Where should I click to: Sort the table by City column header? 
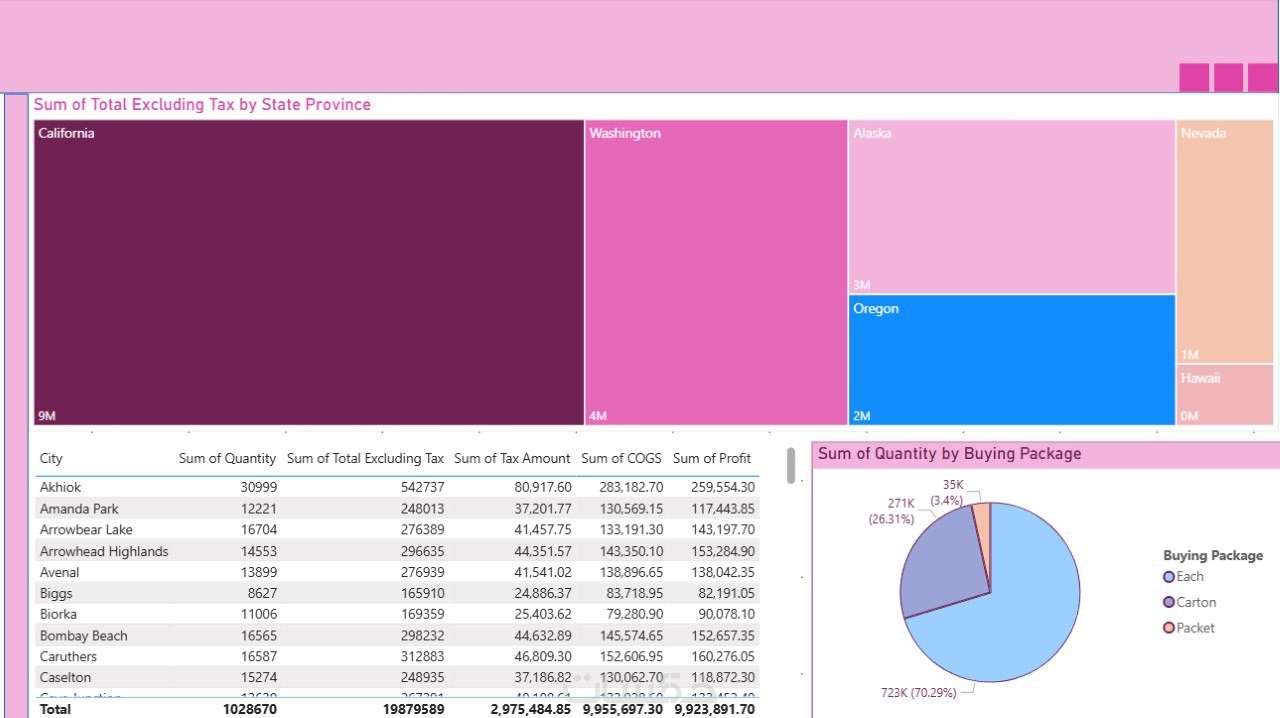51,458
